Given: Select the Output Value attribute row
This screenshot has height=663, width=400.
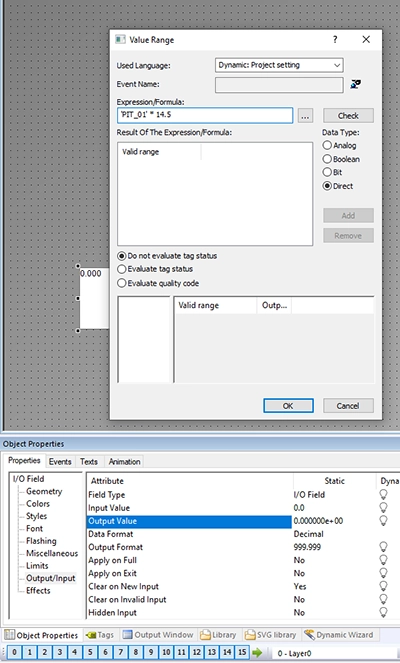Looking at the screenshot, I should click(x=189, y=521).
